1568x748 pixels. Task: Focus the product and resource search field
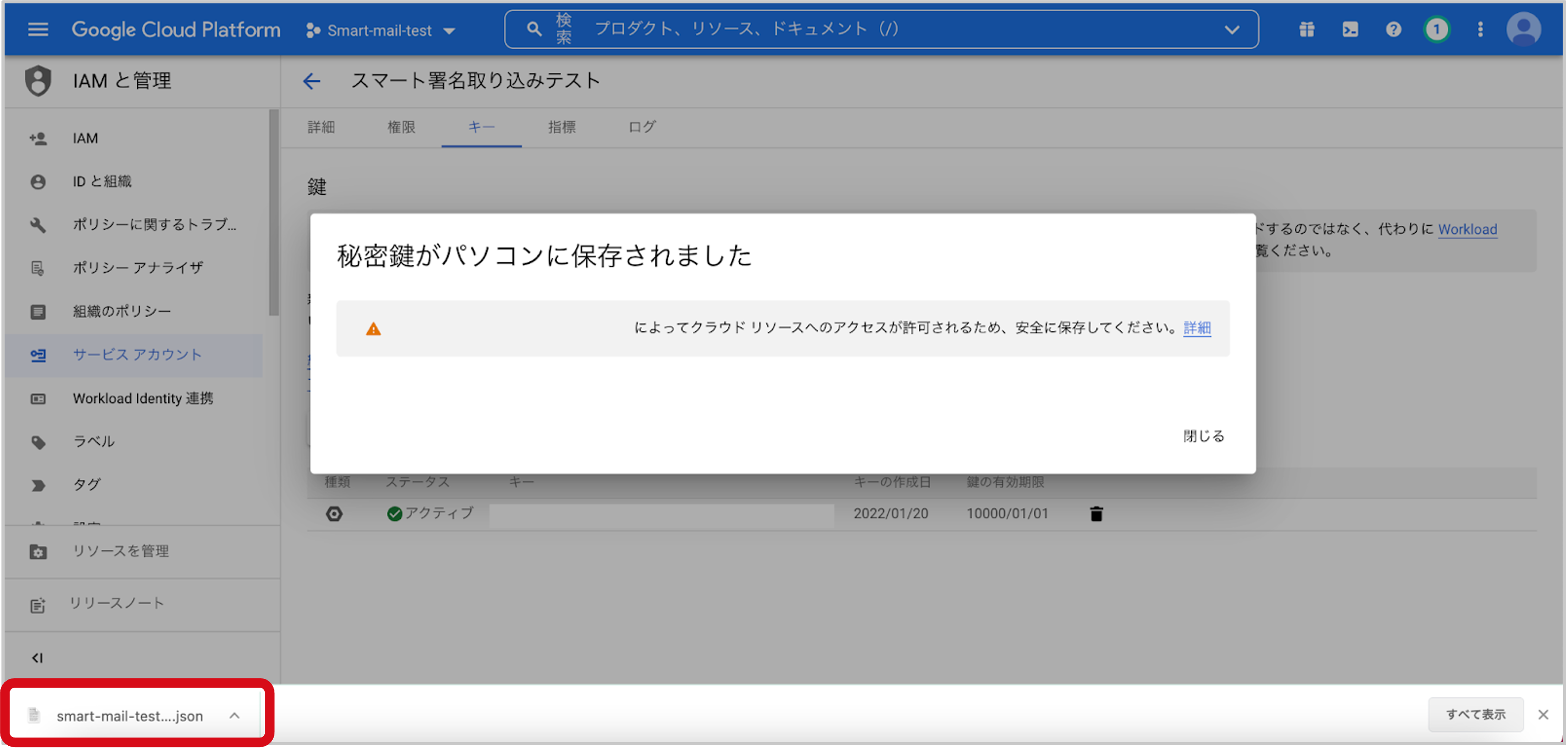(881, 29)
